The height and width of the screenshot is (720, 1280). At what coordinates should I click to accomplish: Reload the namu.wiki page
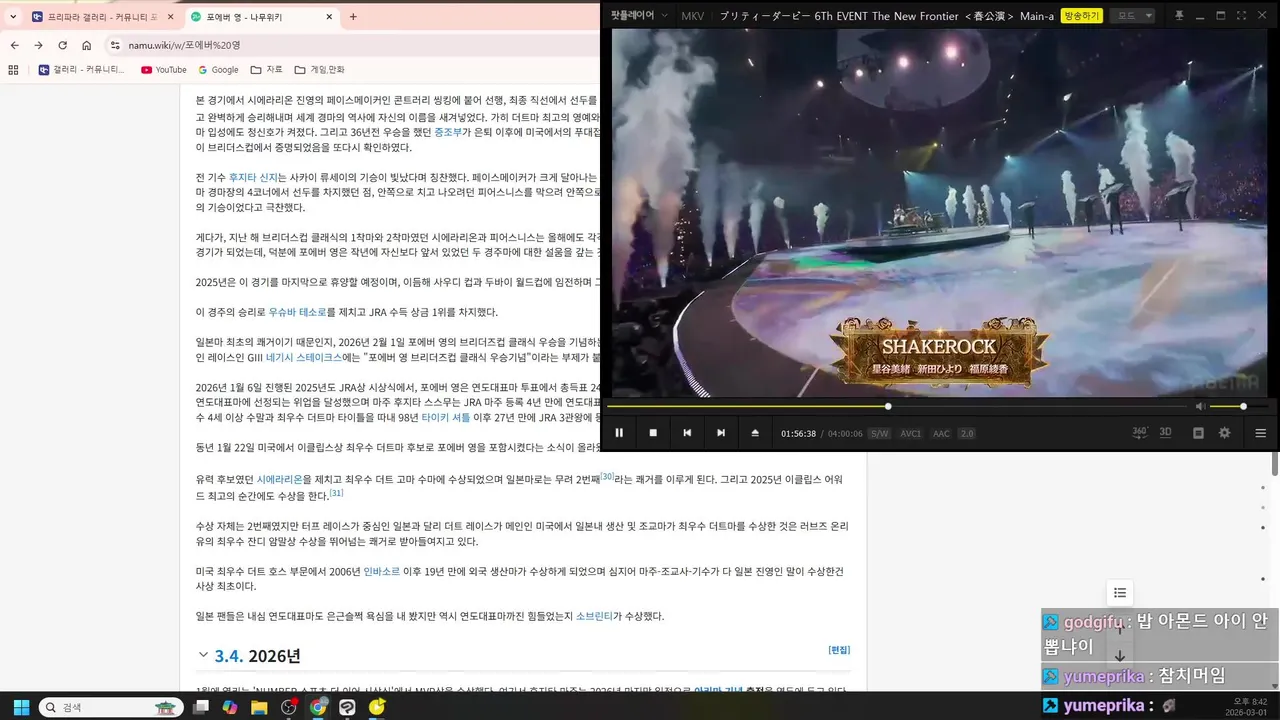pos(62,45)
